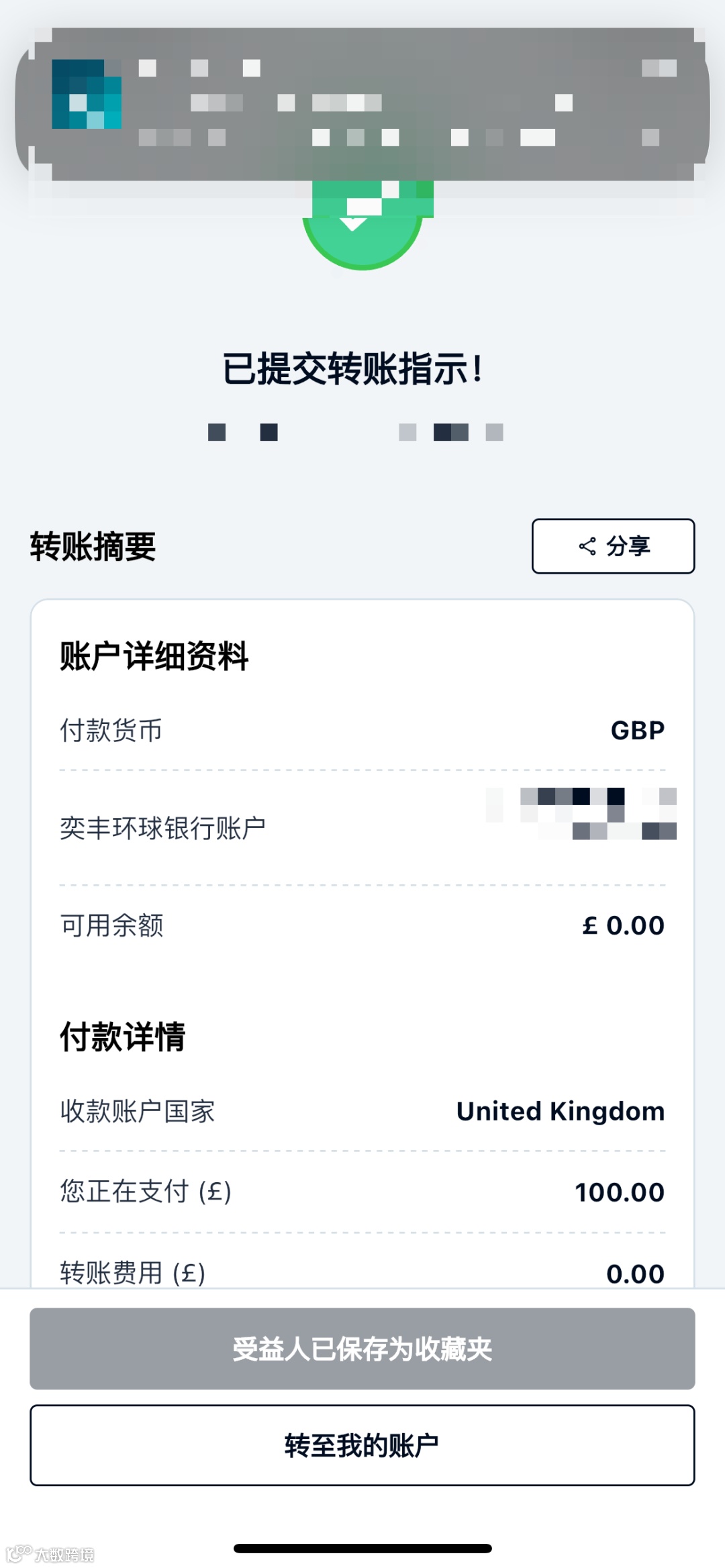
Task: Tap the 您正在支付 100.00 amount
Action: pyautogui.click(x=620, y=1192)
